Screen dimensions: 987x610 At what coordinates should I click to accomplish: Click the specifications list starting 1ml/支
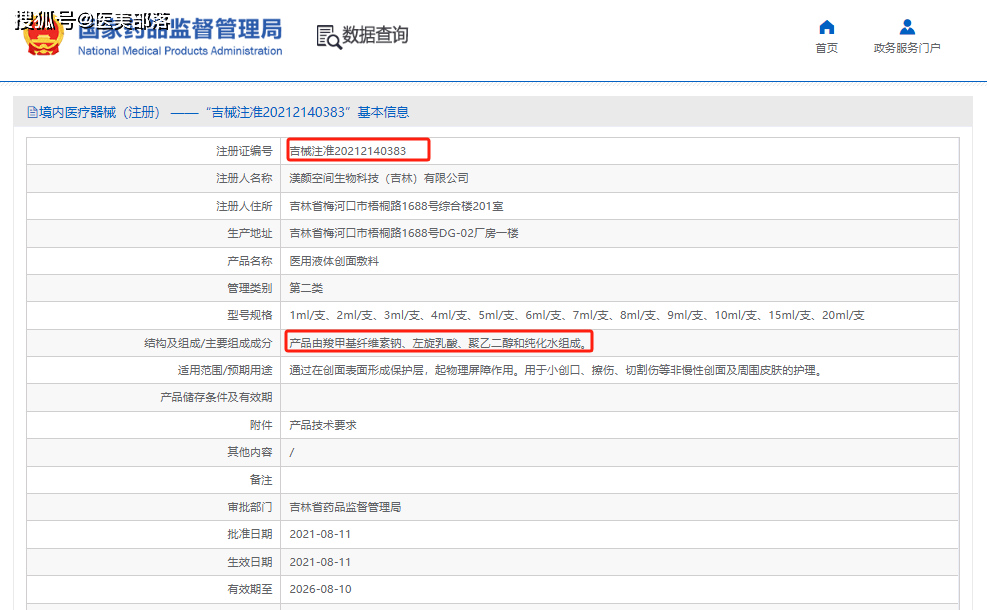pos(577,315)
